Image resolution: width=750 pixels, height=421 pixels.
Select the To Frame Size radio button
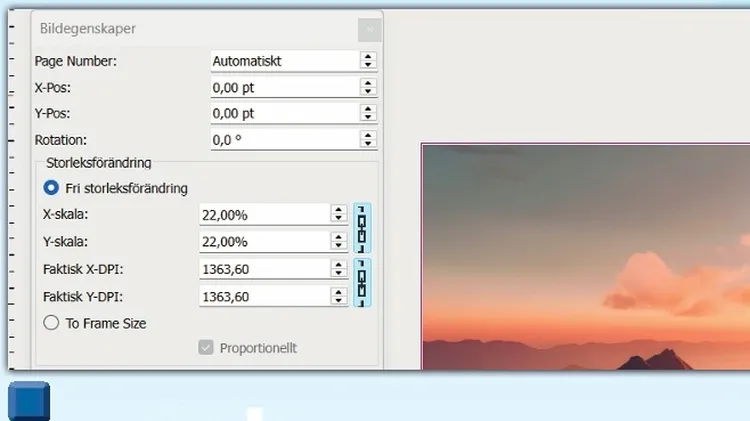tap(51, 323)
